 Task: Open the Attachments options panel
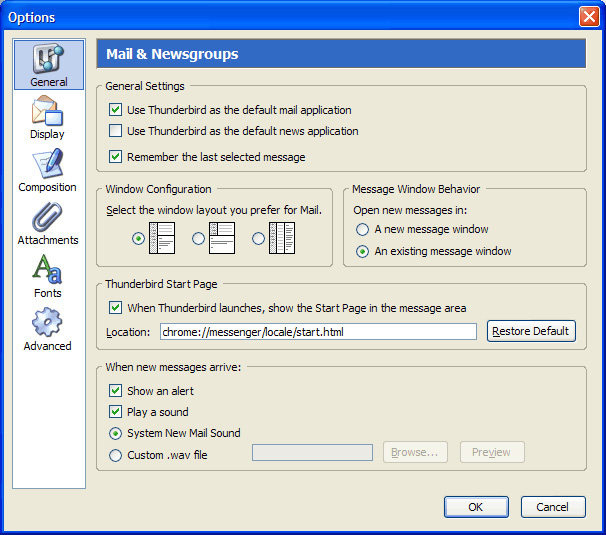48,223
